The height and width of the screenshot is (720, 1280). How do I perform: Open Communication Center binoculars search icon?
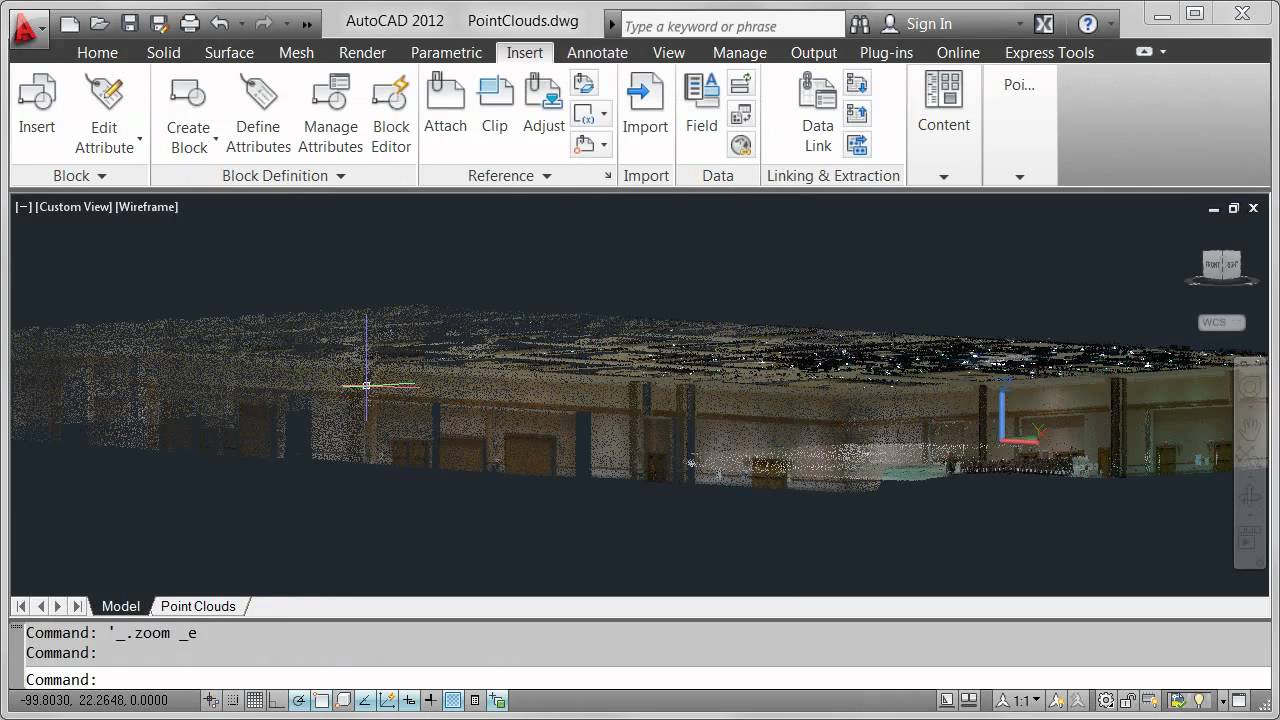point(859,24)
